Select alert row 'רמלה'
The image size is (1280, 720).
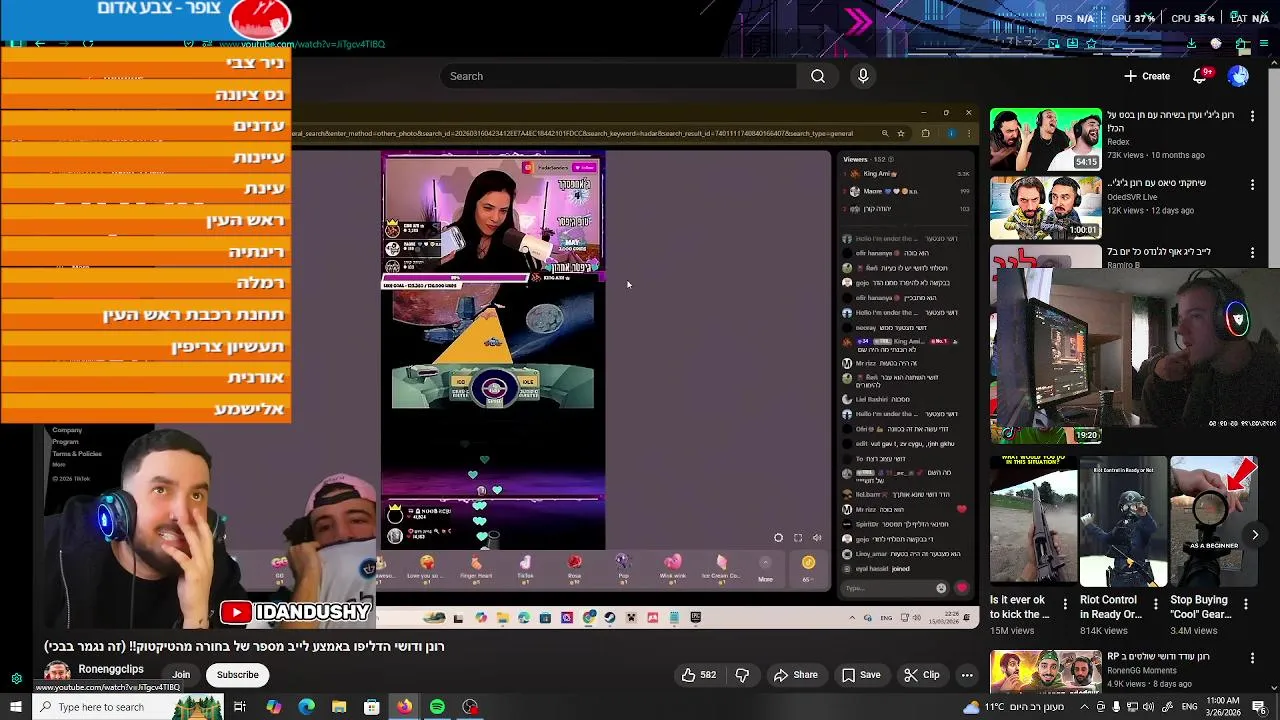(146, 283)
